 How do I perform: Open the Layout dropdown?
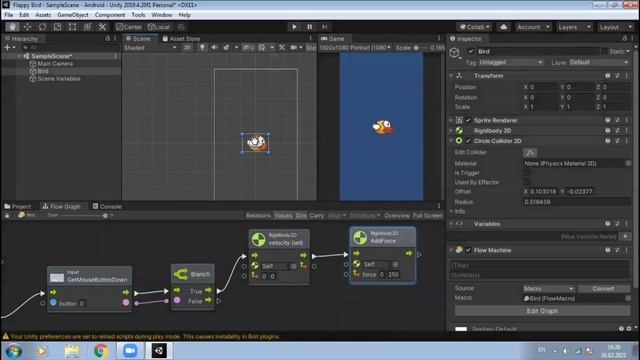[616, 27]
